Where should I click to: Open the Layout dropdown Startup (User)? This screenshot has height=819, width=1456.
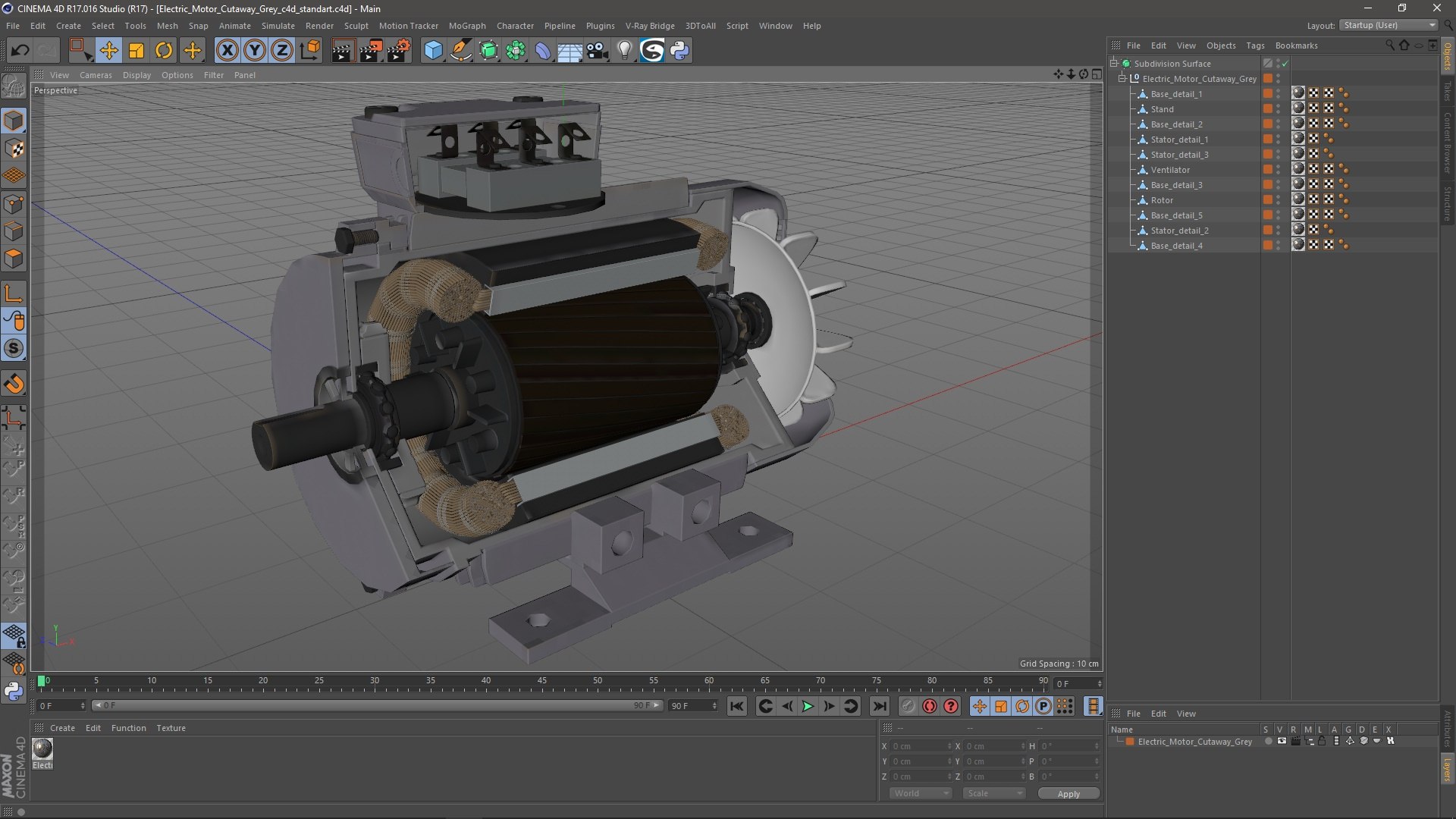click(x=1389, y=25)
